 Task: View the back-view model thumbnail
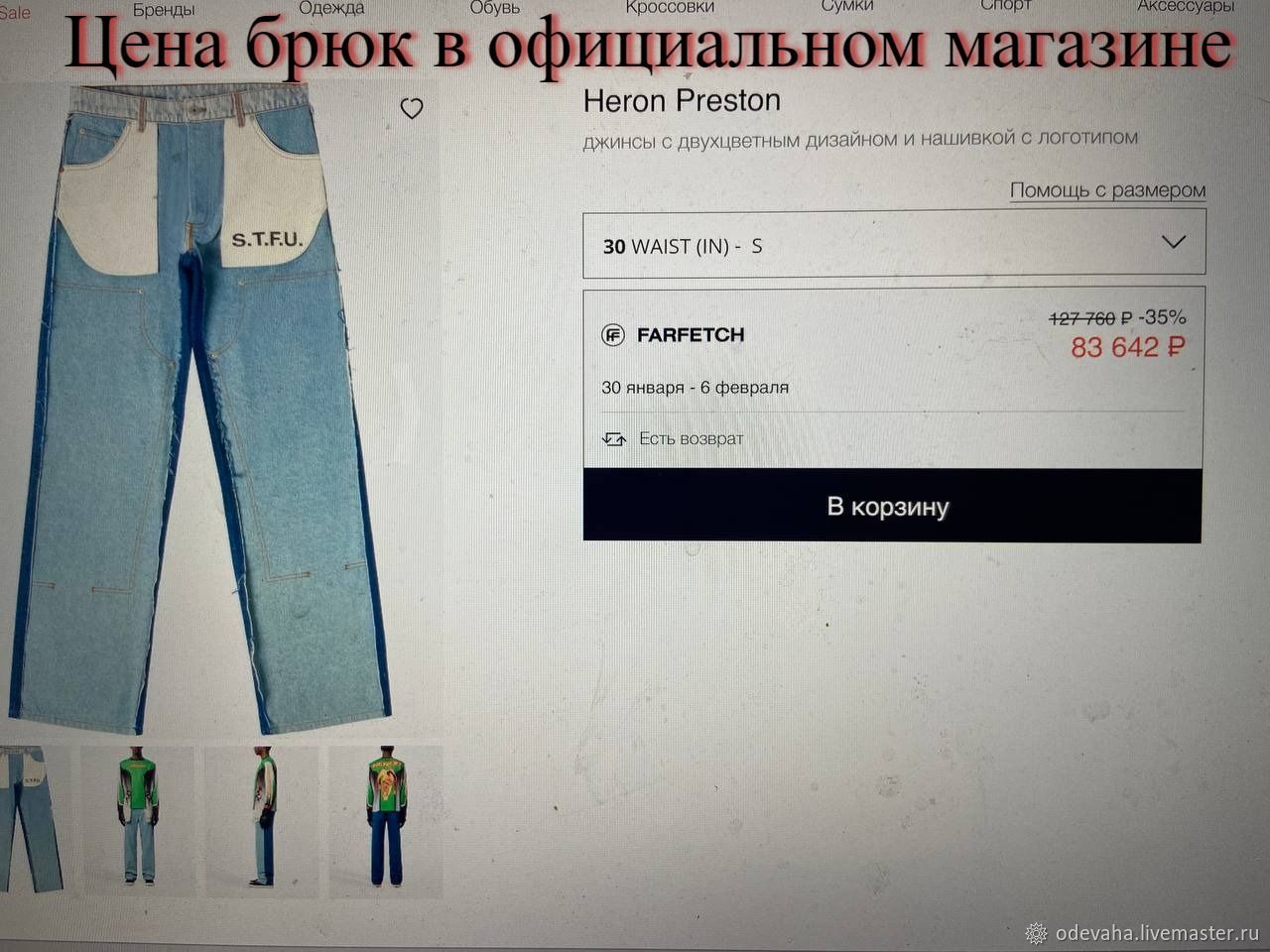click(x=387, y=817)
